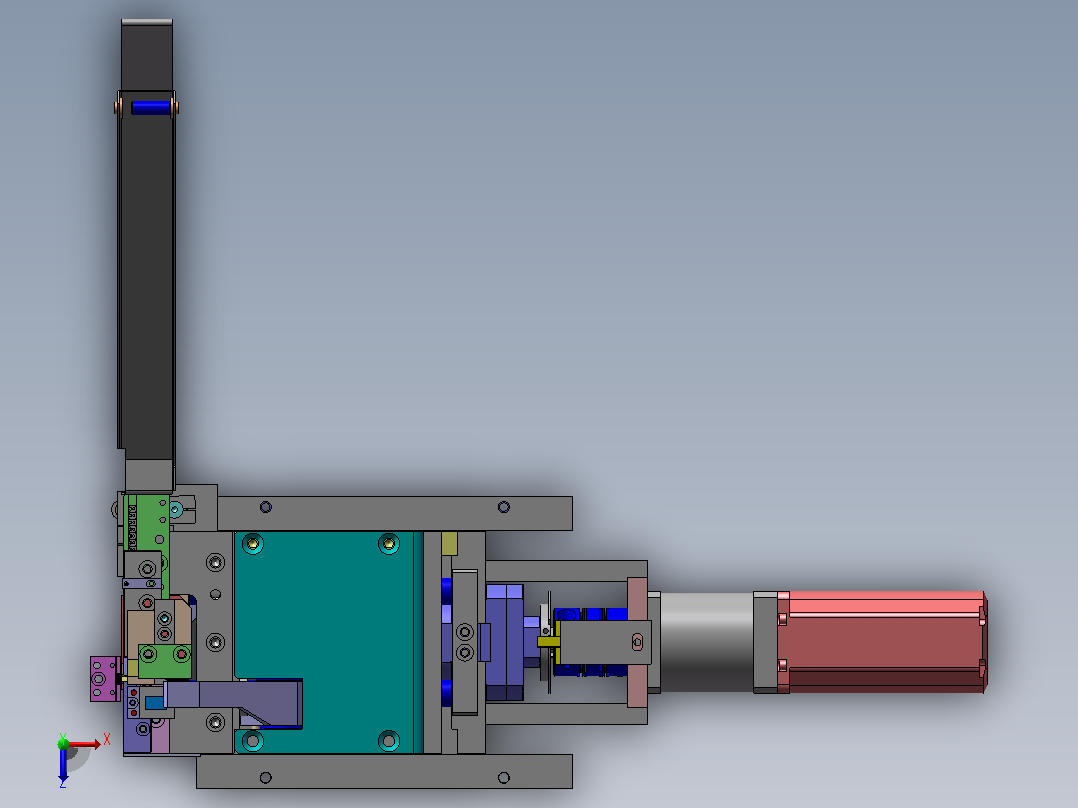The width and height of the screenshot is (1078, 808).
Task: Select the blue shaft coupling
Action: [x=590, y=613]
